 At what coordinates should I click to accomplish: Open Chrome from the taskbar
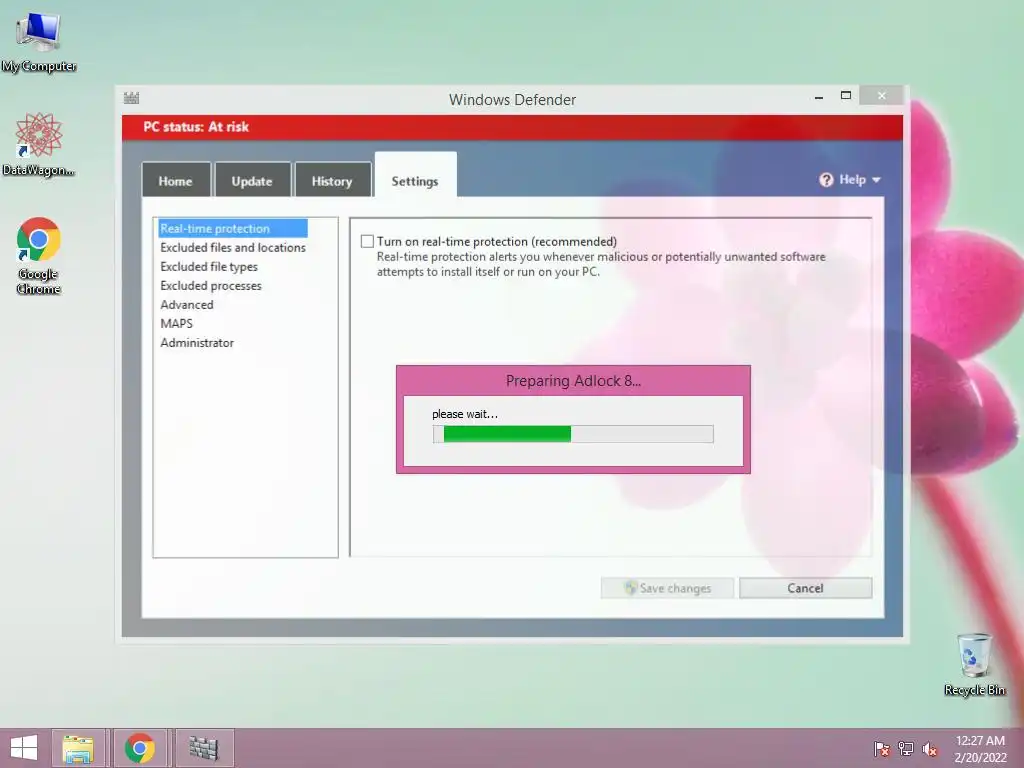click(140, 748)
